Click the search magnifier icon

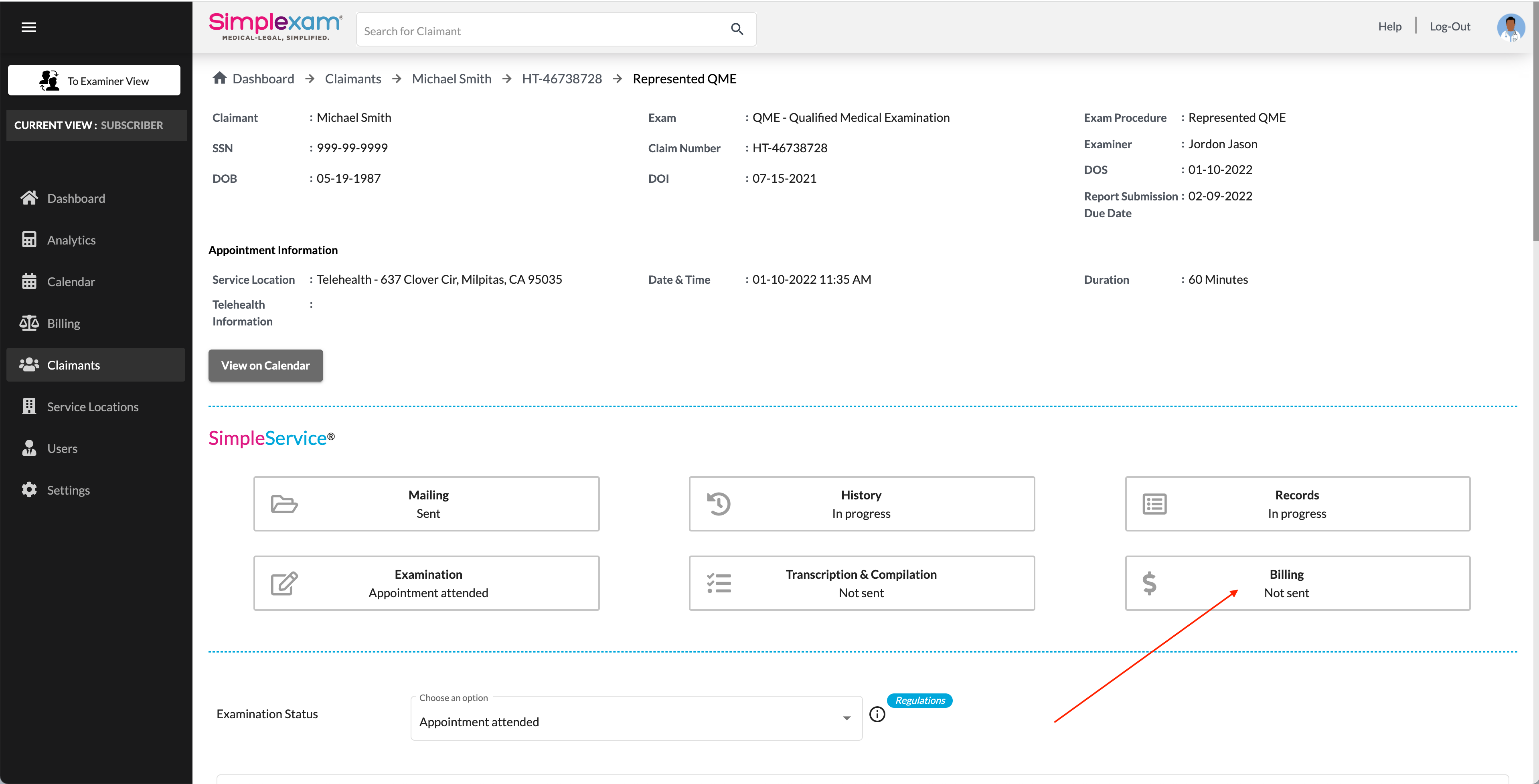point(737,29)
